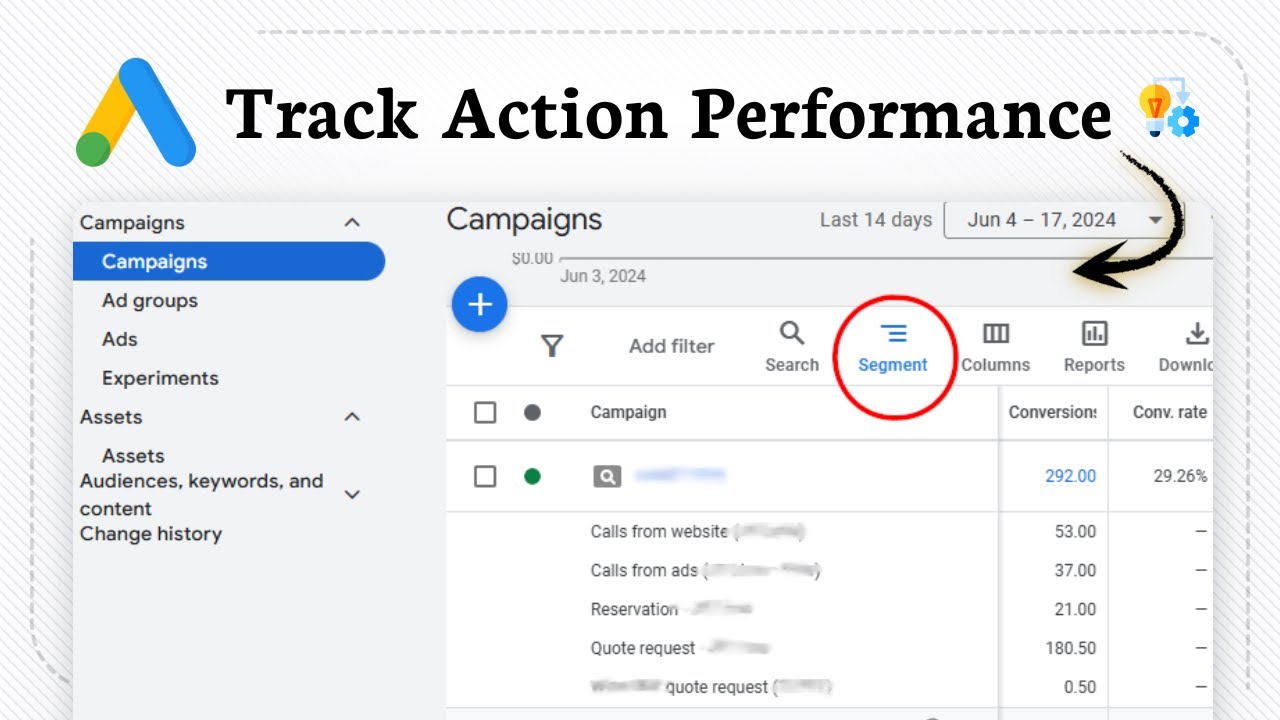Image resolution: width=1280 pixels, height=720 pixels.
Task: Click the gray status column header dot
Action: pos(532,412)
